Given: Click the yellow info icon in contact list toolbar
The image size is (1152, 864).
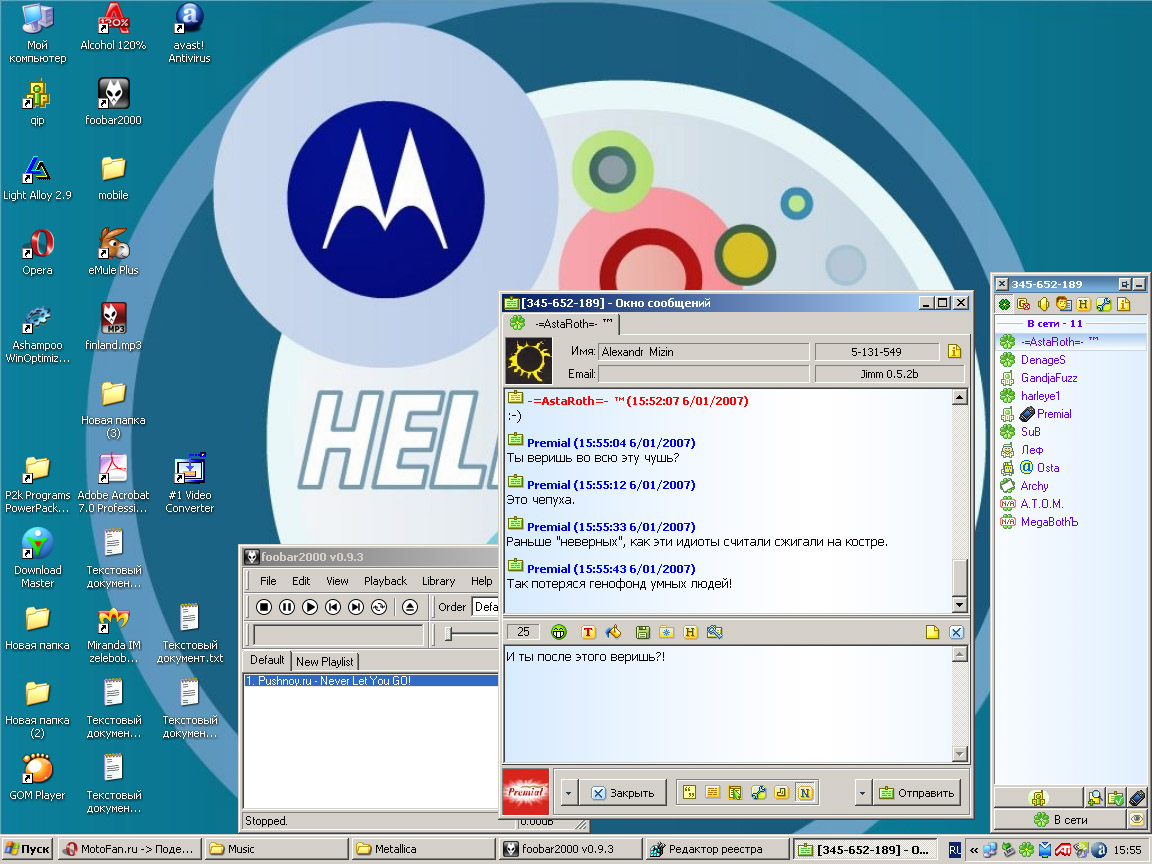Looking at the screenshot, I should (1123, 303).
